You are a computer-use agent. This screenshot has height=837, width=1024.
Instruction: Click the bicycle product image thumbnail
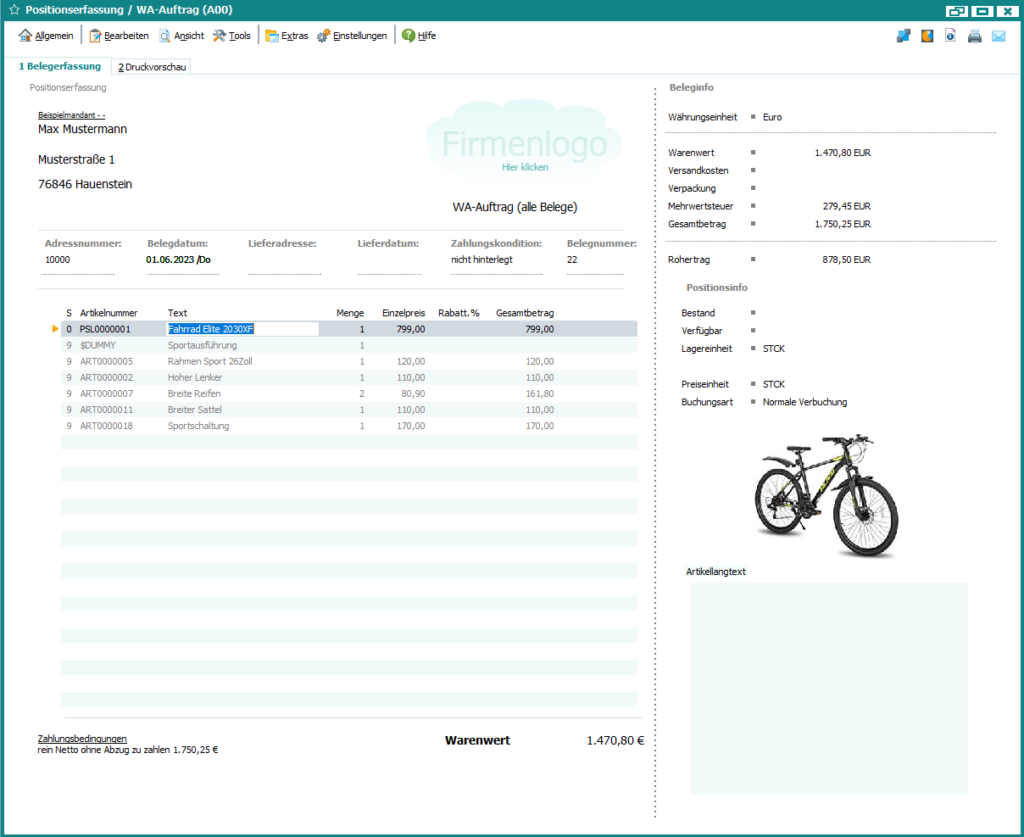click(827, 495)
